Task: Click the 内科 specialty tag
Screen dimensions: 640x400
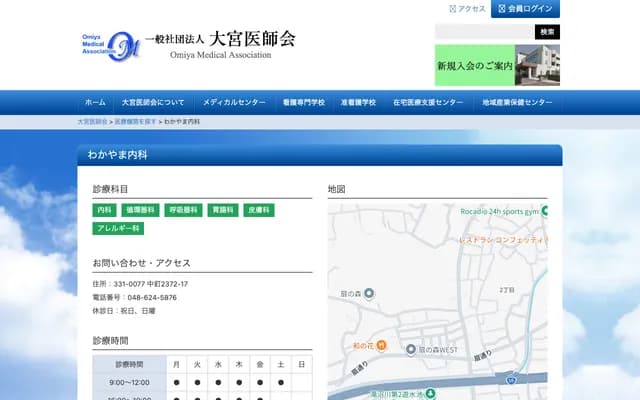Action: pyautogui.click(x=104, y=210)
